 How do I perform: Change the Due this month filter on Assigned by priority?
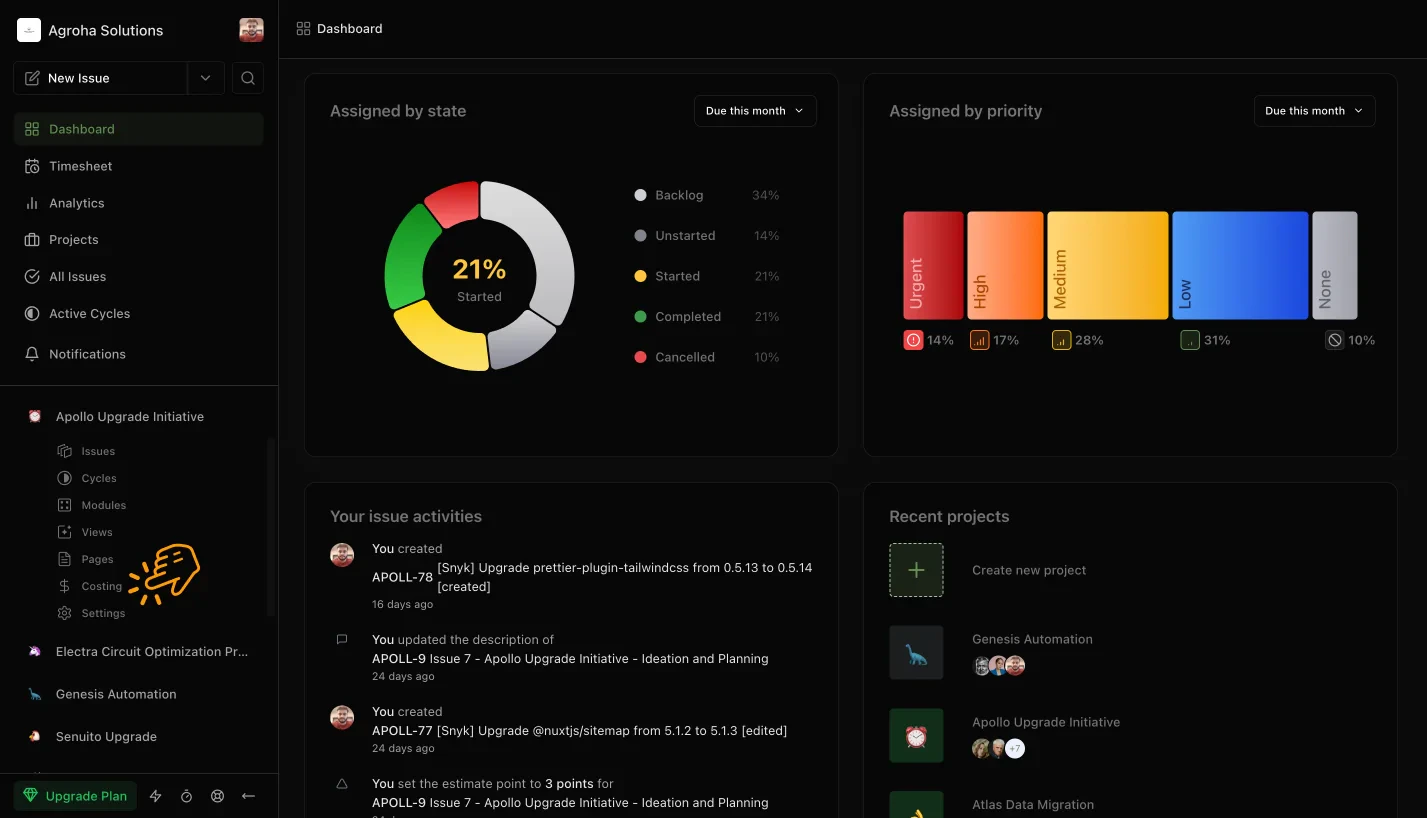[1313, 110]
